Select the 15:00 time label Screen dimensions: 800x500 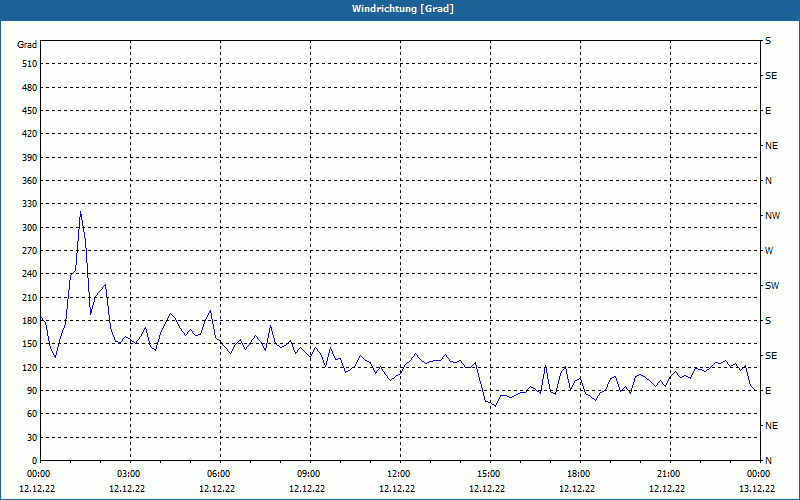point(489,474)
